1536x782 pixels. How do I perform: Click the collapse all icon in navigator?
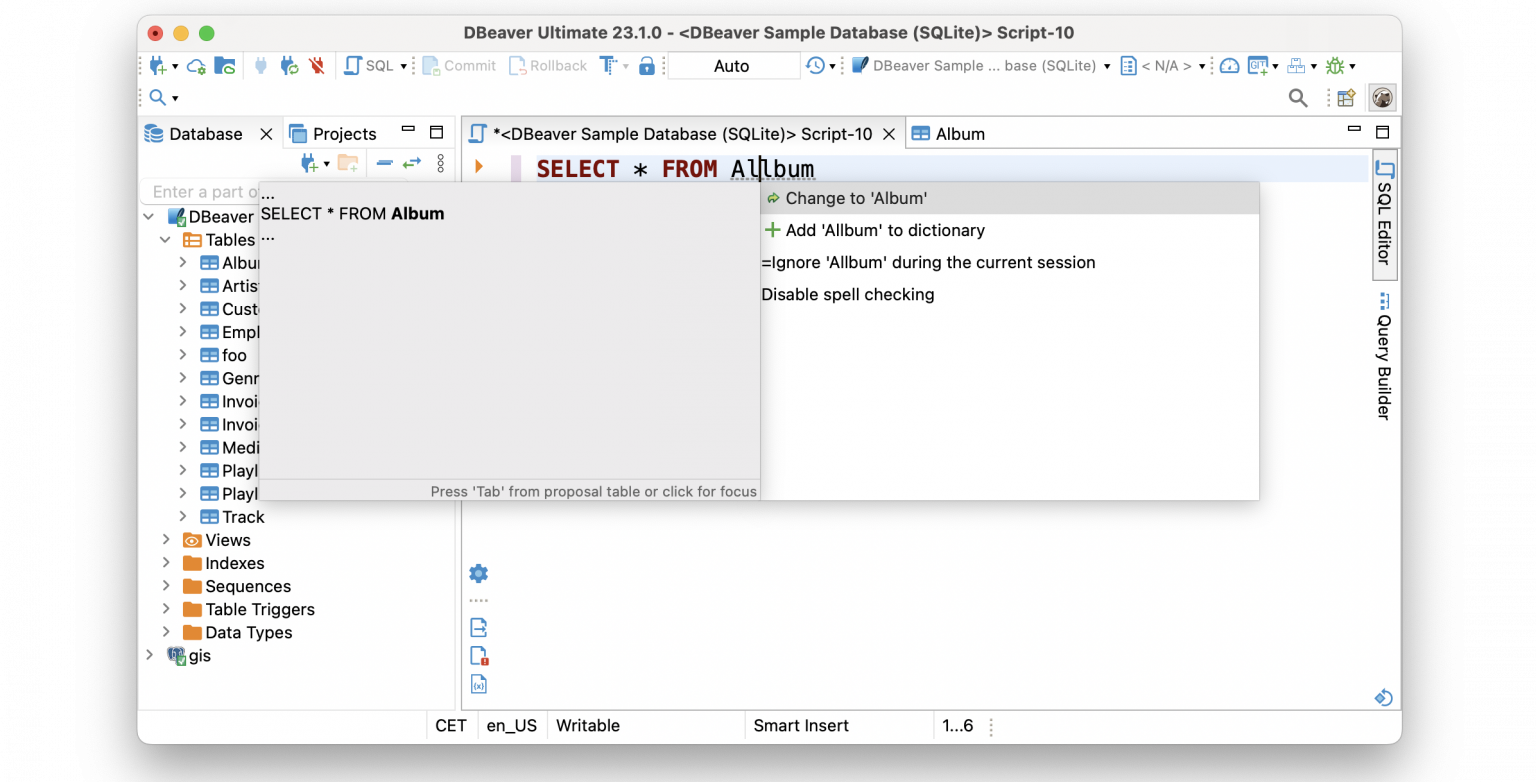point(384,163)
